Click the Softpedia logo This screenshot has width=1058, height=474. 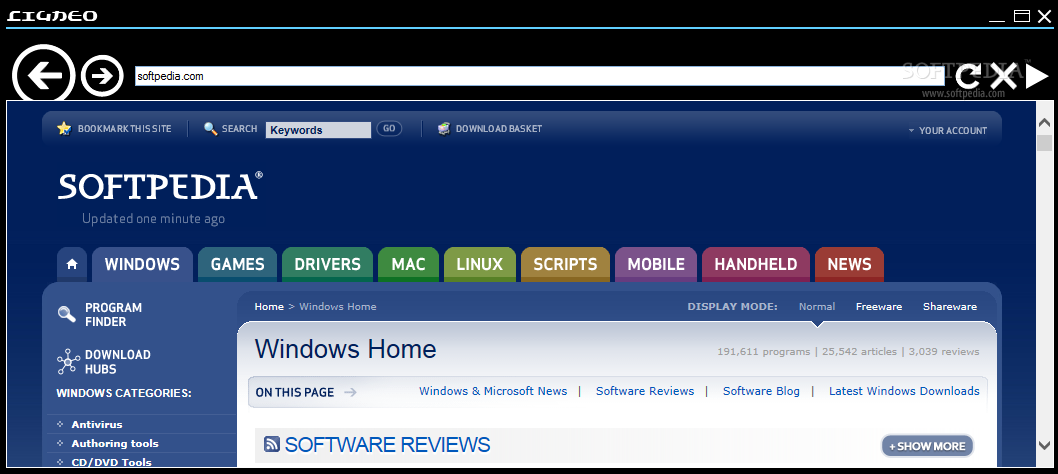[x=160, y=186]
